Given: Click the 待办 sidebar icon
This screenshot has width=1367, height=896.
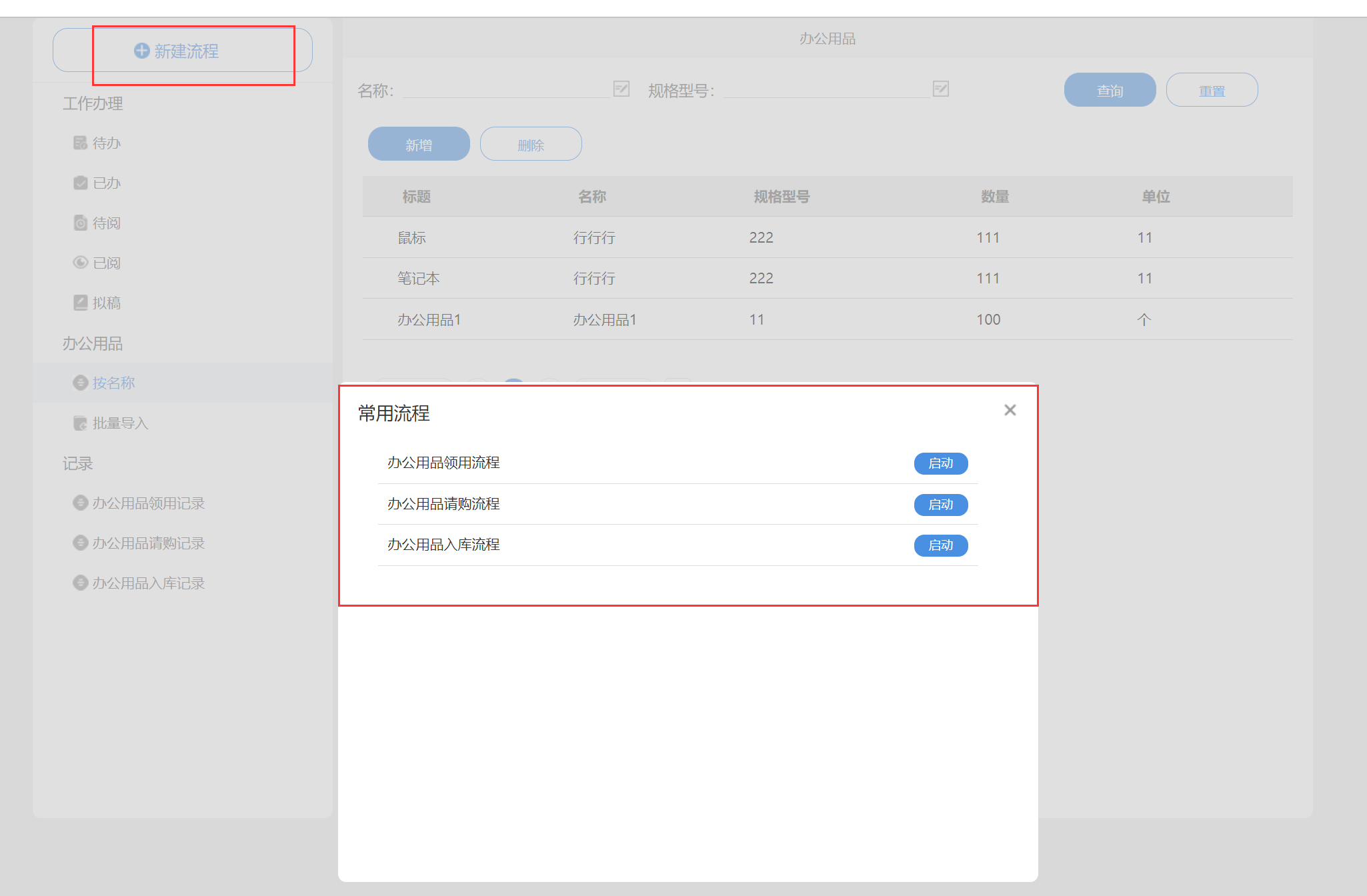Looking at the screenshot, I should click(80, 143).
